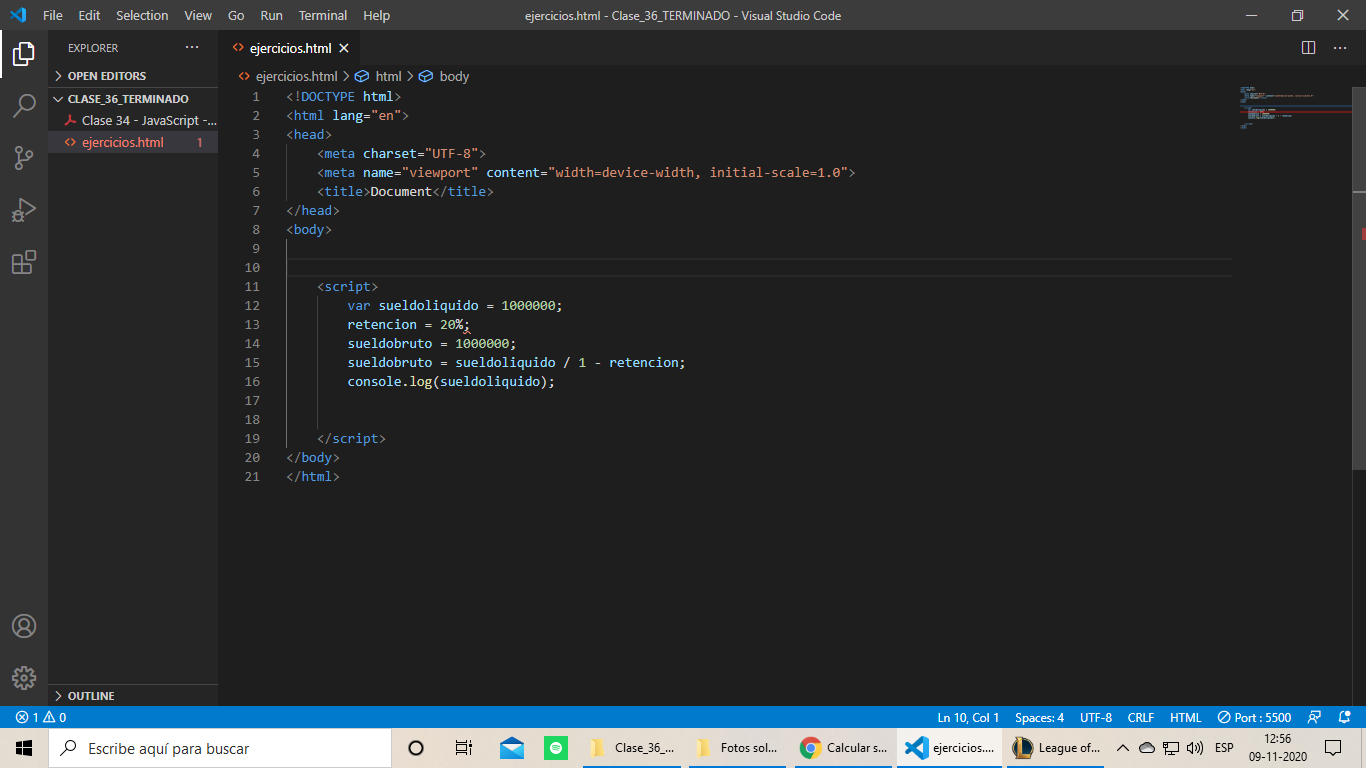This screenshot has width=1366, height=768.
Task: Click the errors and warnings status indicator
Action: click(x=41, y=717)
